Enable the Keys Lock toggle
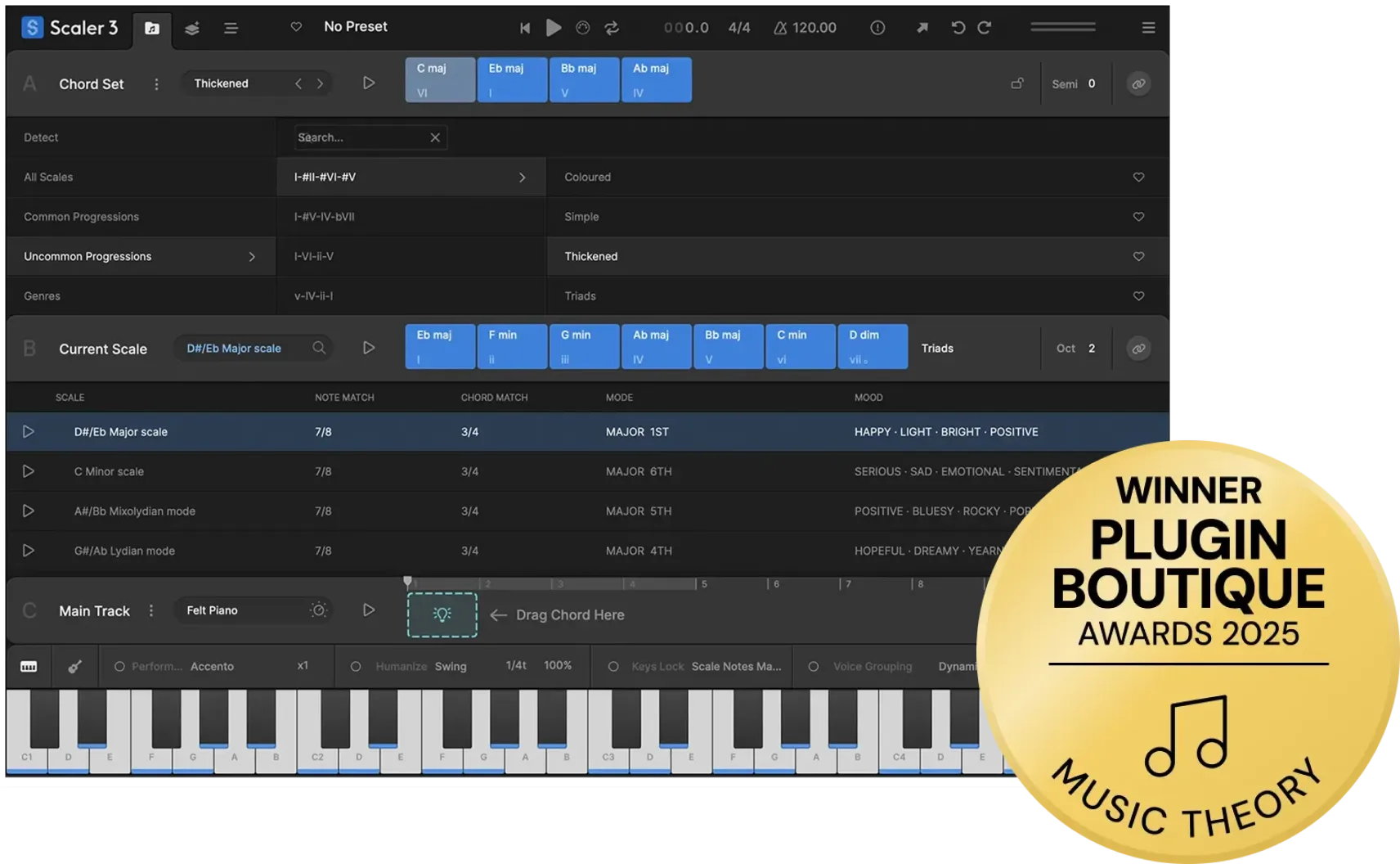 pyautogui.click(x=613, y=667)
